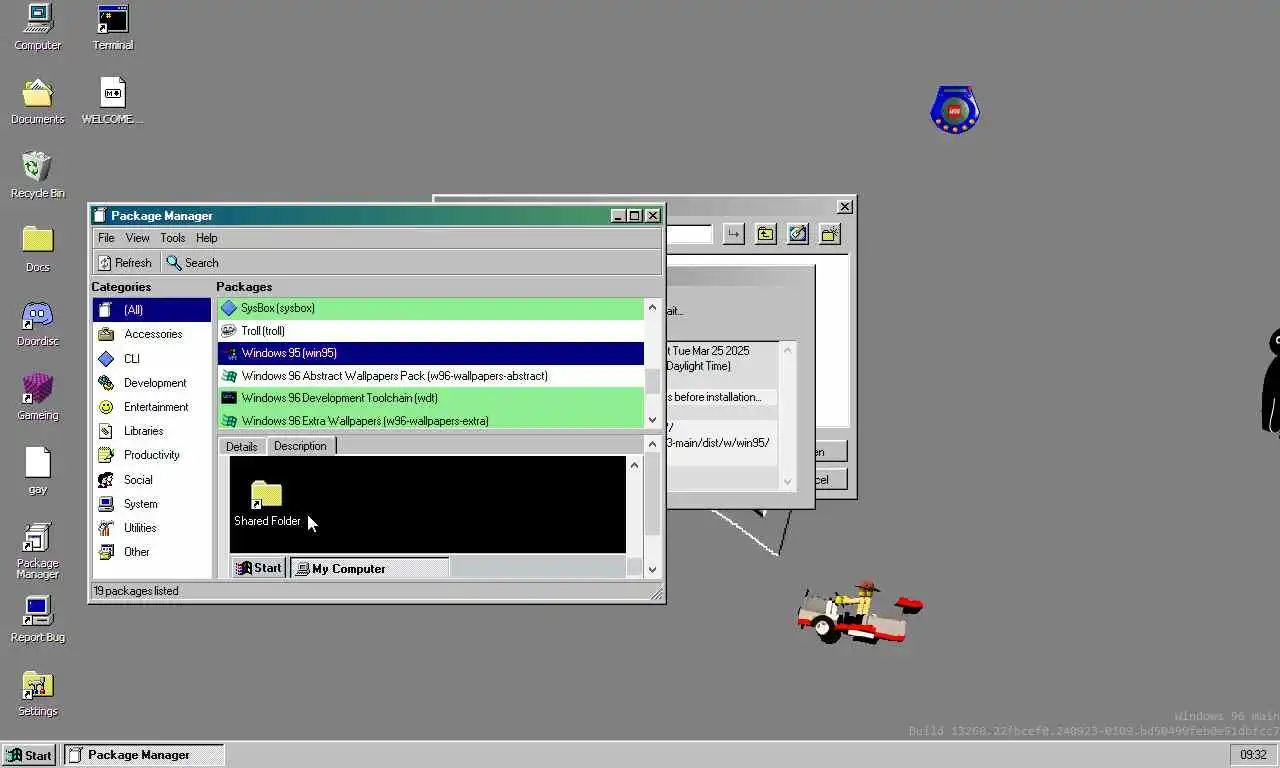This screenshot has width=1280, height=768.
Task: Open the Tools menu in Package Manager
Action: (x=173, y=238)
